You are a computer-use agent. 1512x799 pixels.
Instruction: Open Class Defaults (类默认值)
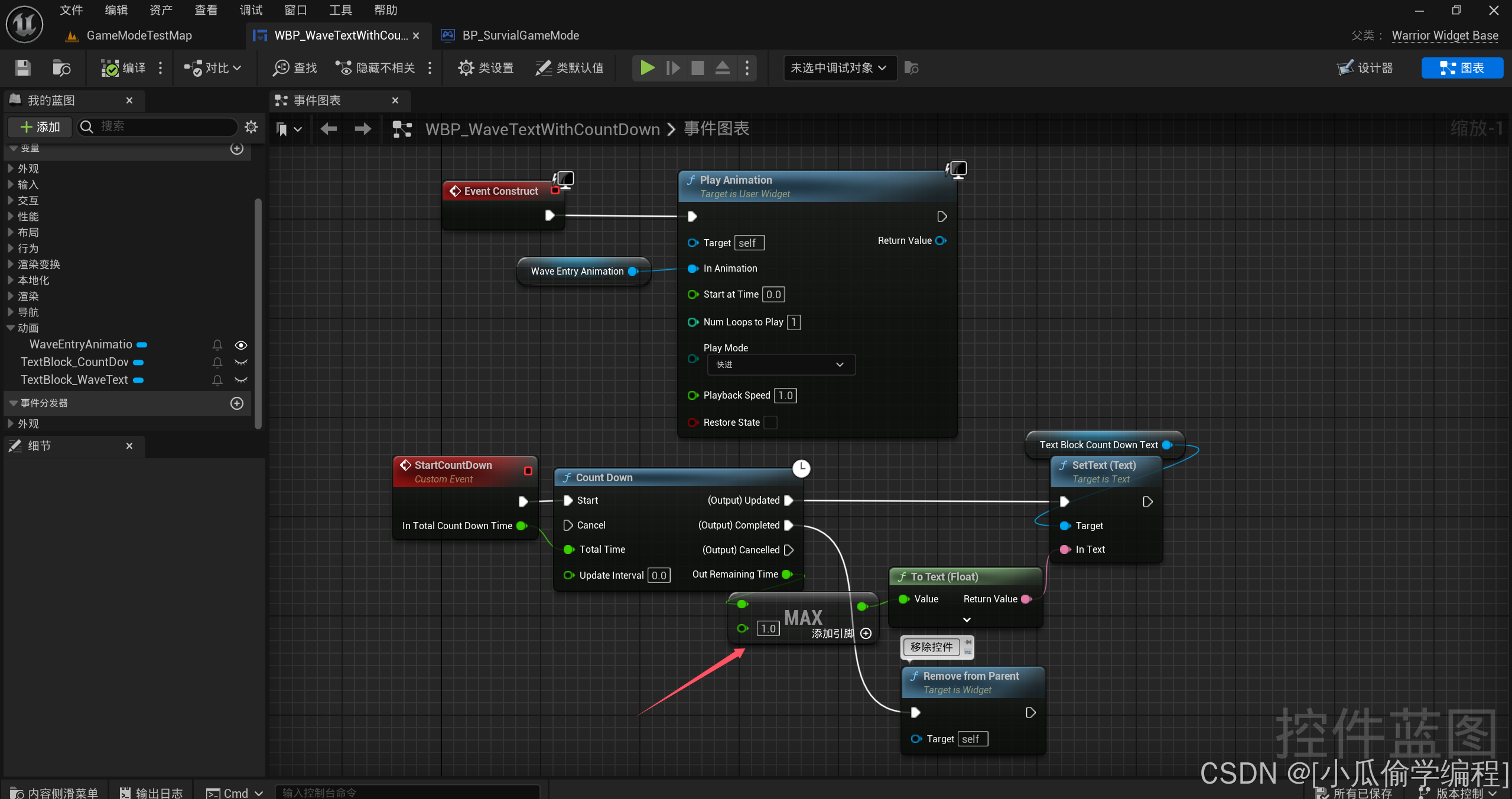point(570,68)
